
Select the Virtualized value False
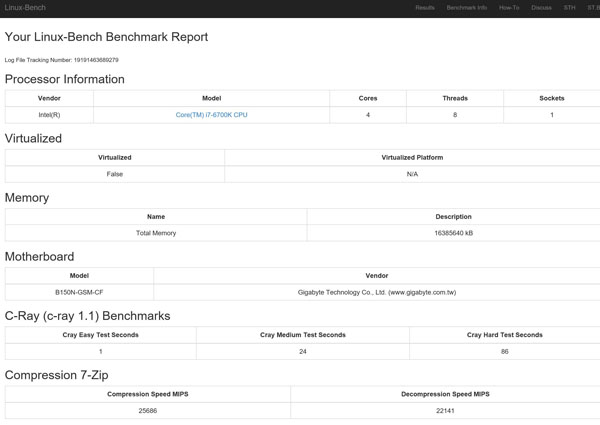coord(115,174)
